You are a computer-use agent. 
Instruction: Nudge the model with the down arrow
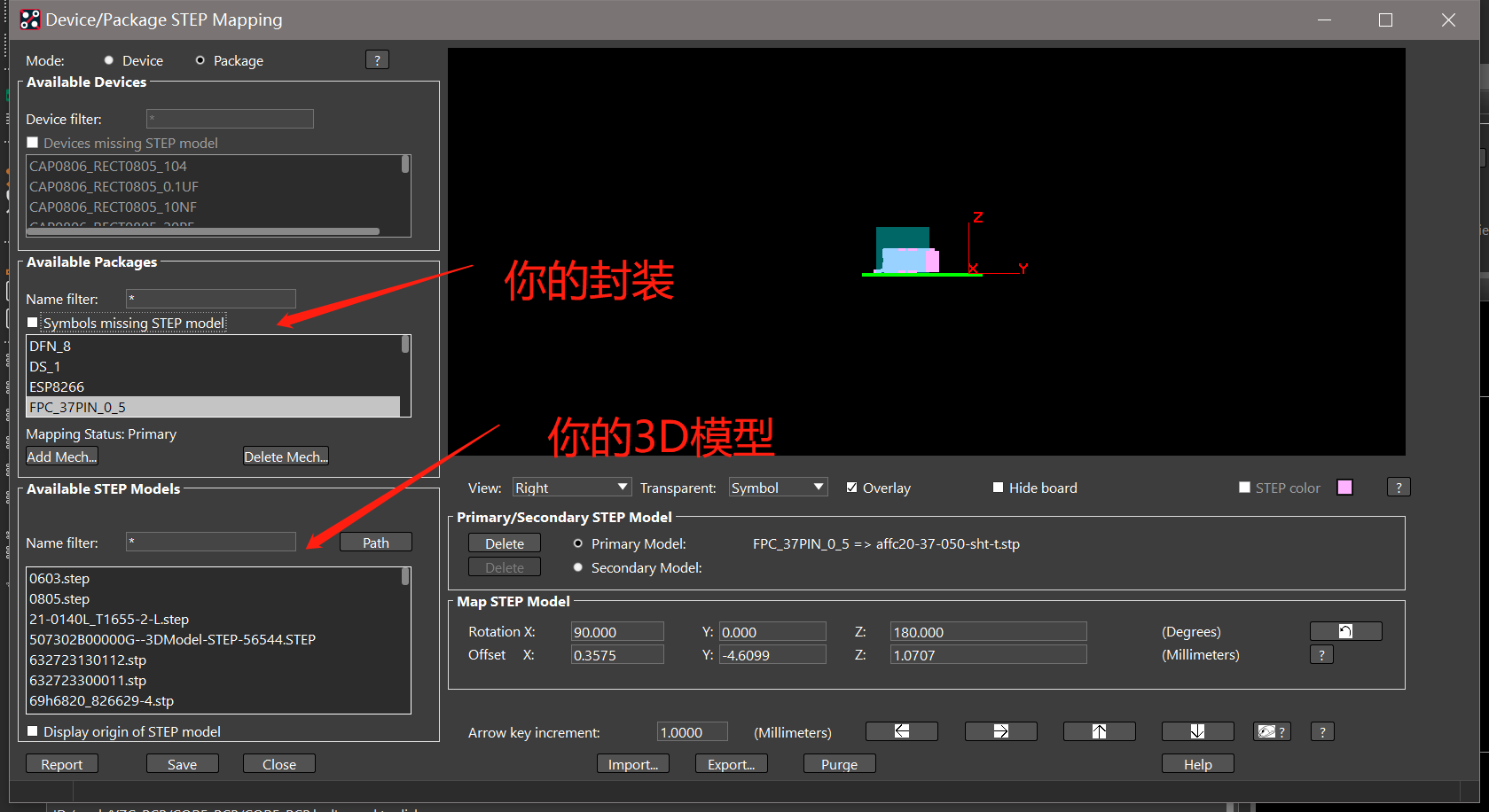click(1197, 731)
